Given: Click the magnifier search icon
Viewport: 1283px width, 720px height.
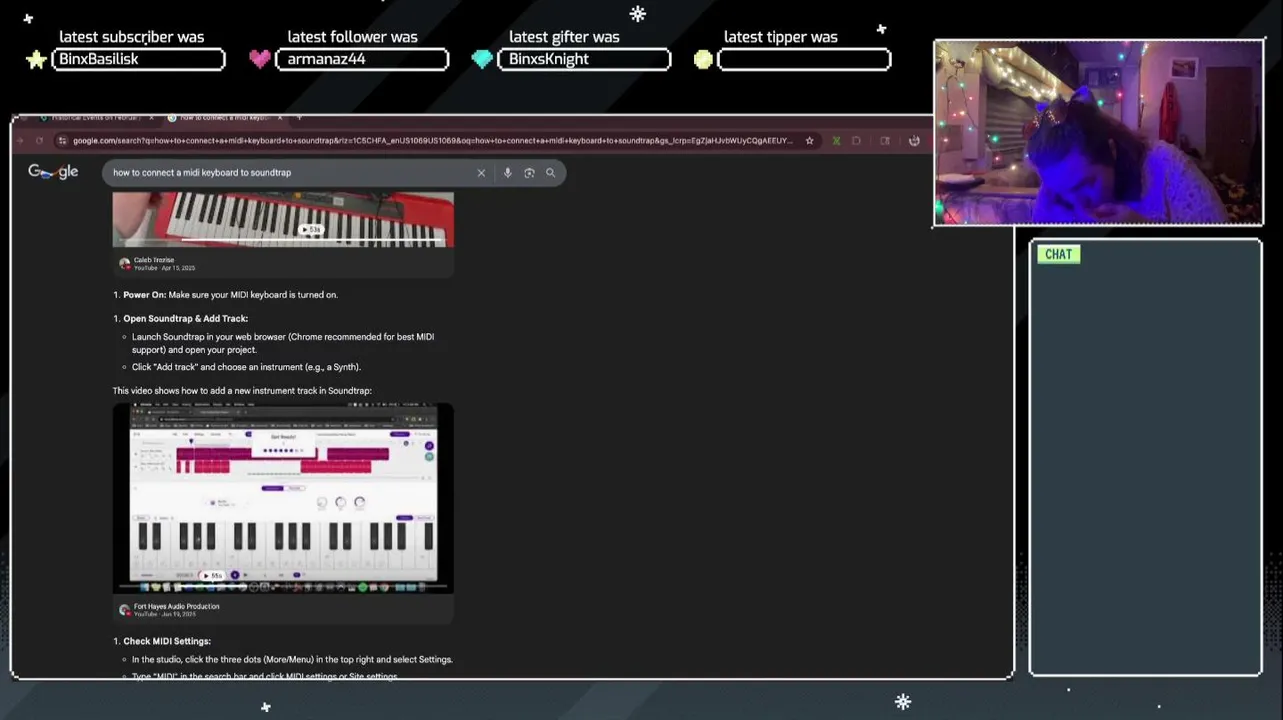Looking at the screenshot, I should click(550, 173).
